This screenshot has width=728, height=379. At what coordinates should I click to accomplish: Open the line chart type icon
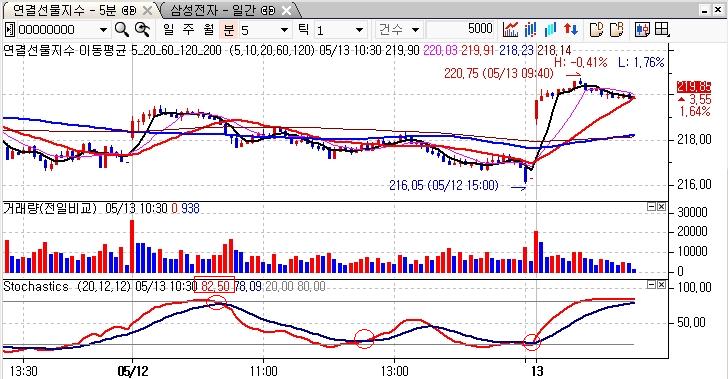point(510,29)
